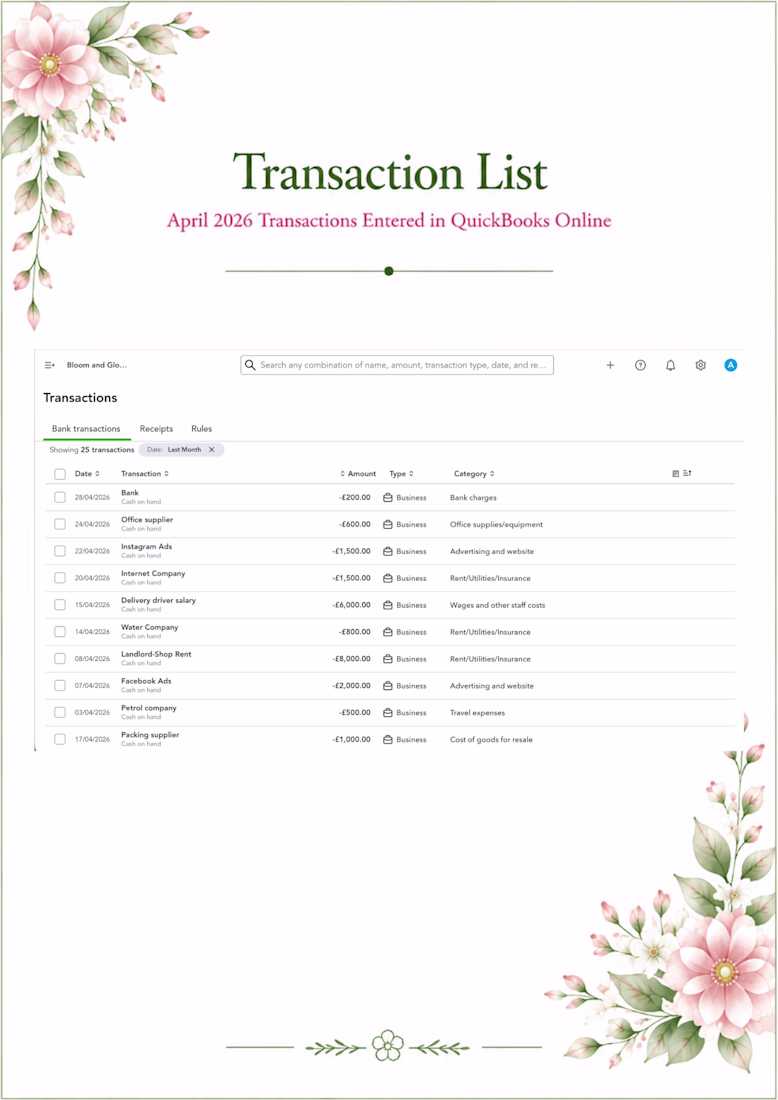
Task: Select the checkbox for Office supplier row
Action: coord(60,524)
